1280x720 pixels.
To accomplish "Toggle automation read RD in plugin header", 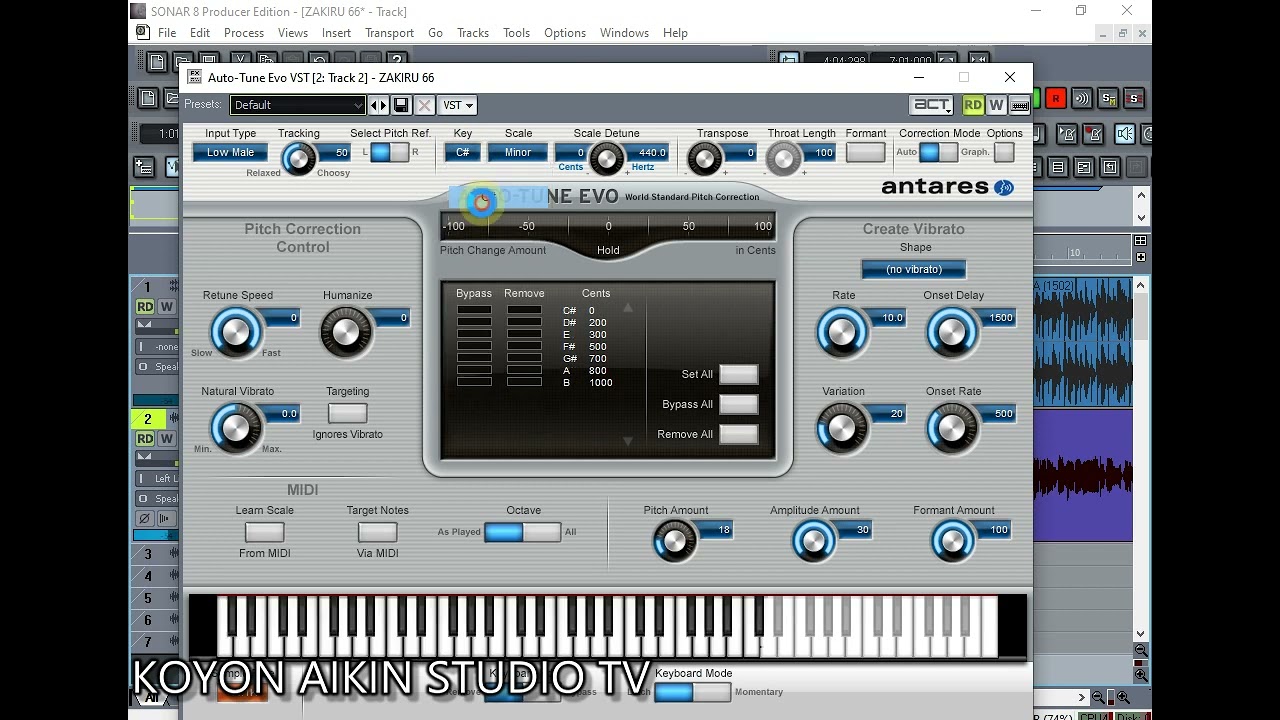I will point(973,105).
